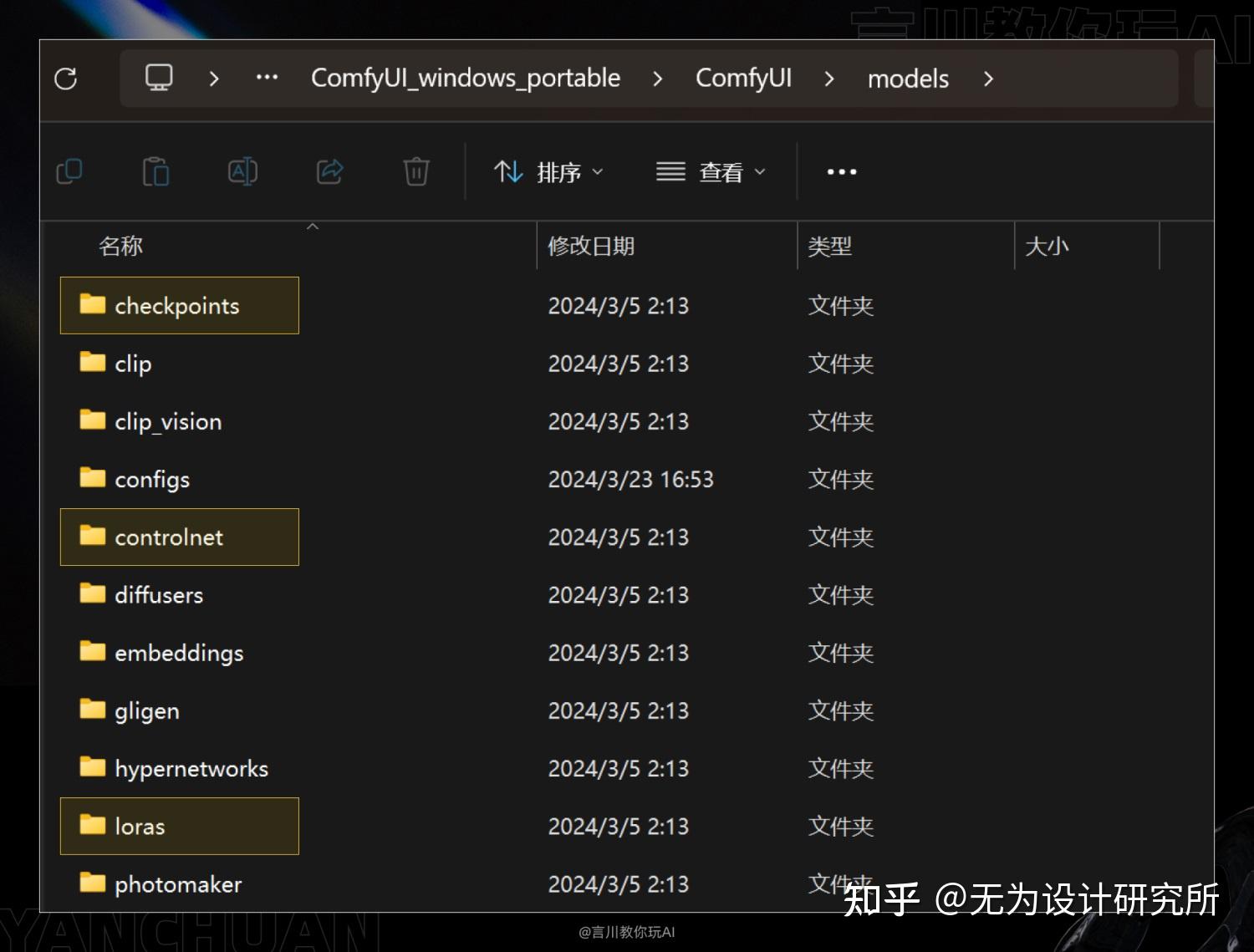Click the chevron after ComfyUI in breadcrumb
This screenshot has width=1254, height=952.
(828, 79)
